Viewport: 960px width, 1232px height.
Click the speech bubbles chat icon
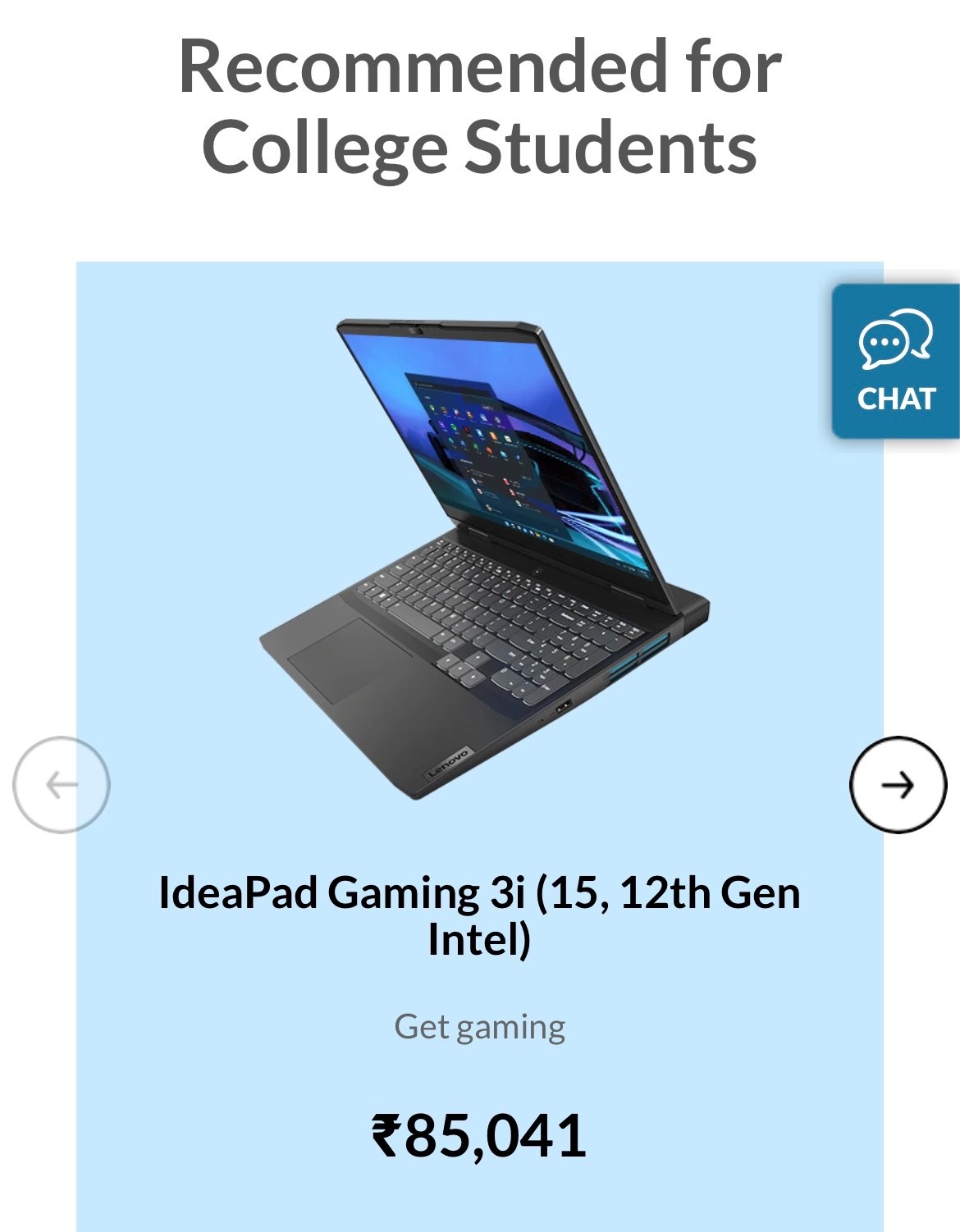click(896, 340)
